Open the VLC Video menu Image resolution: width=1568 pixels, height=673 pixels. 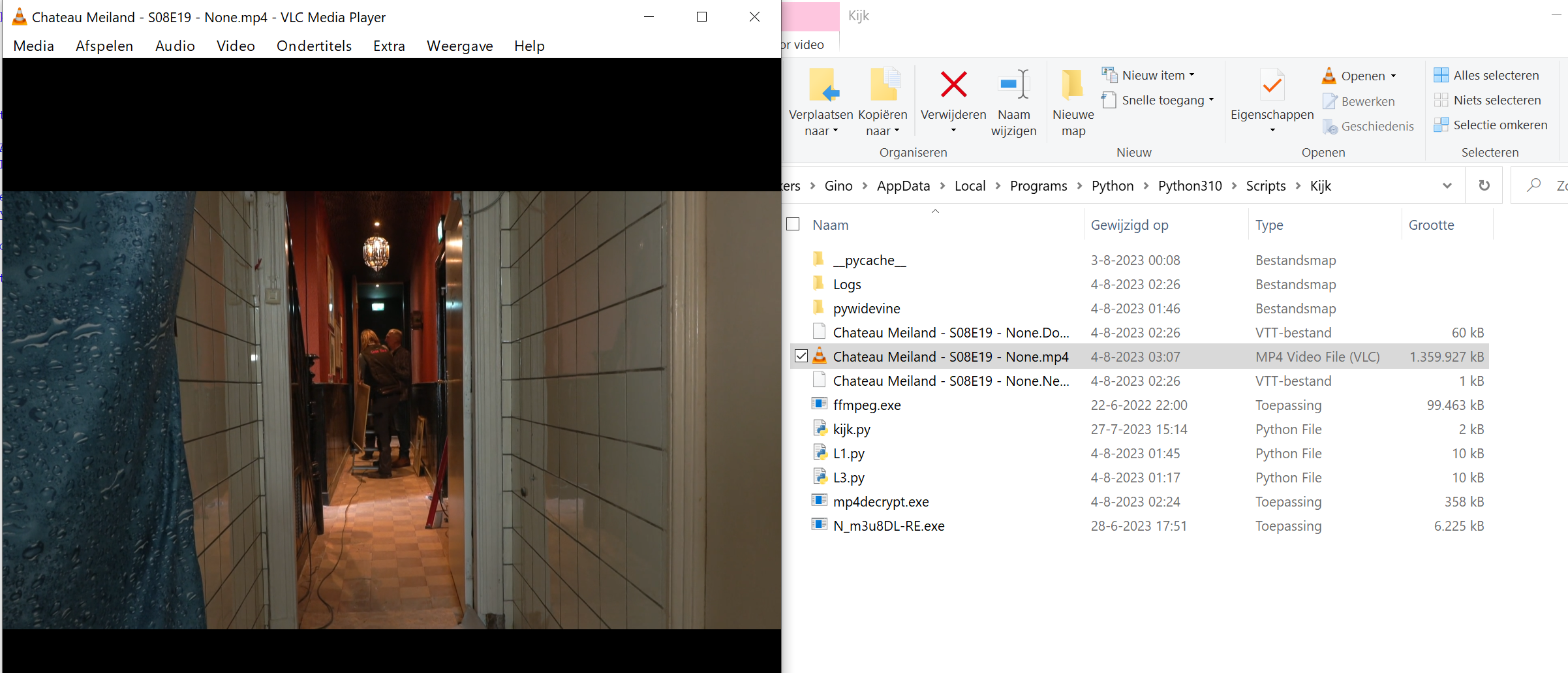click(x=236, y=46)
